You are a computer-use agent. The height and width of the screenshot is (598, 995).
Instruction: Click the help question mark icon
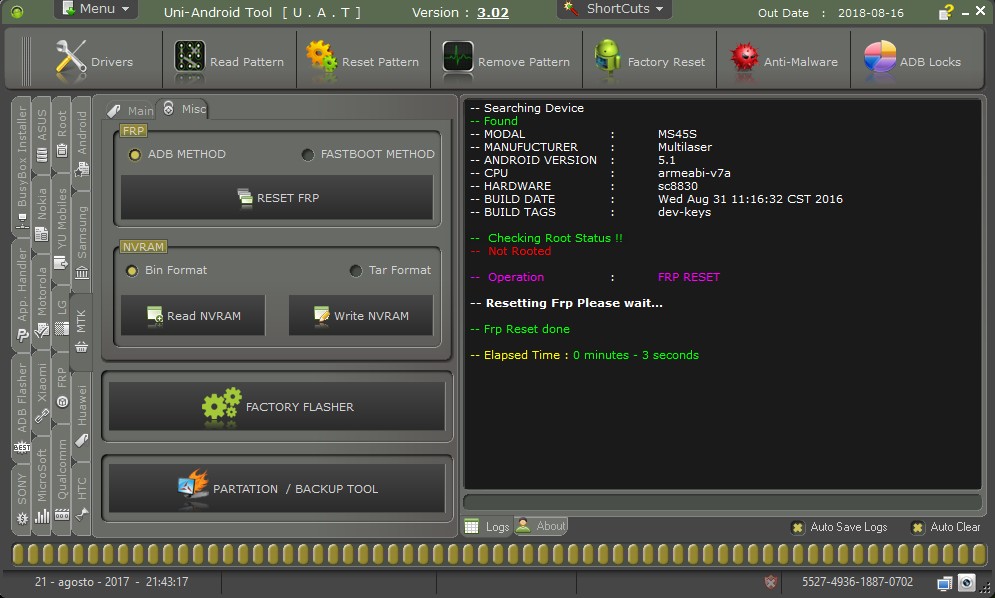tap(946, 12)
